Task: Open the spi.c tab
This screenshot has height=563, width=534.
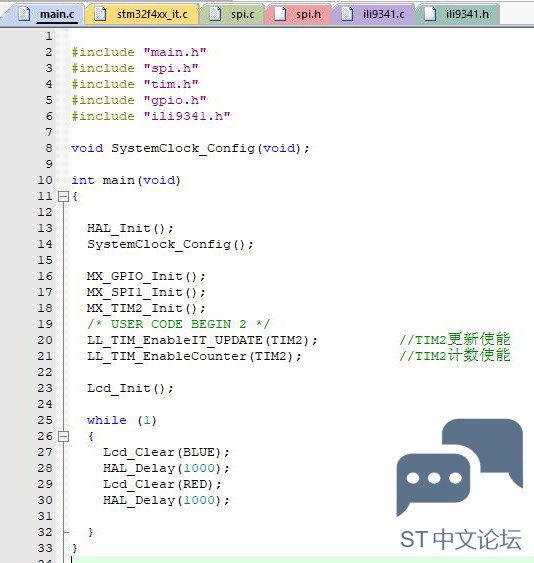Action: pos(232,14)
